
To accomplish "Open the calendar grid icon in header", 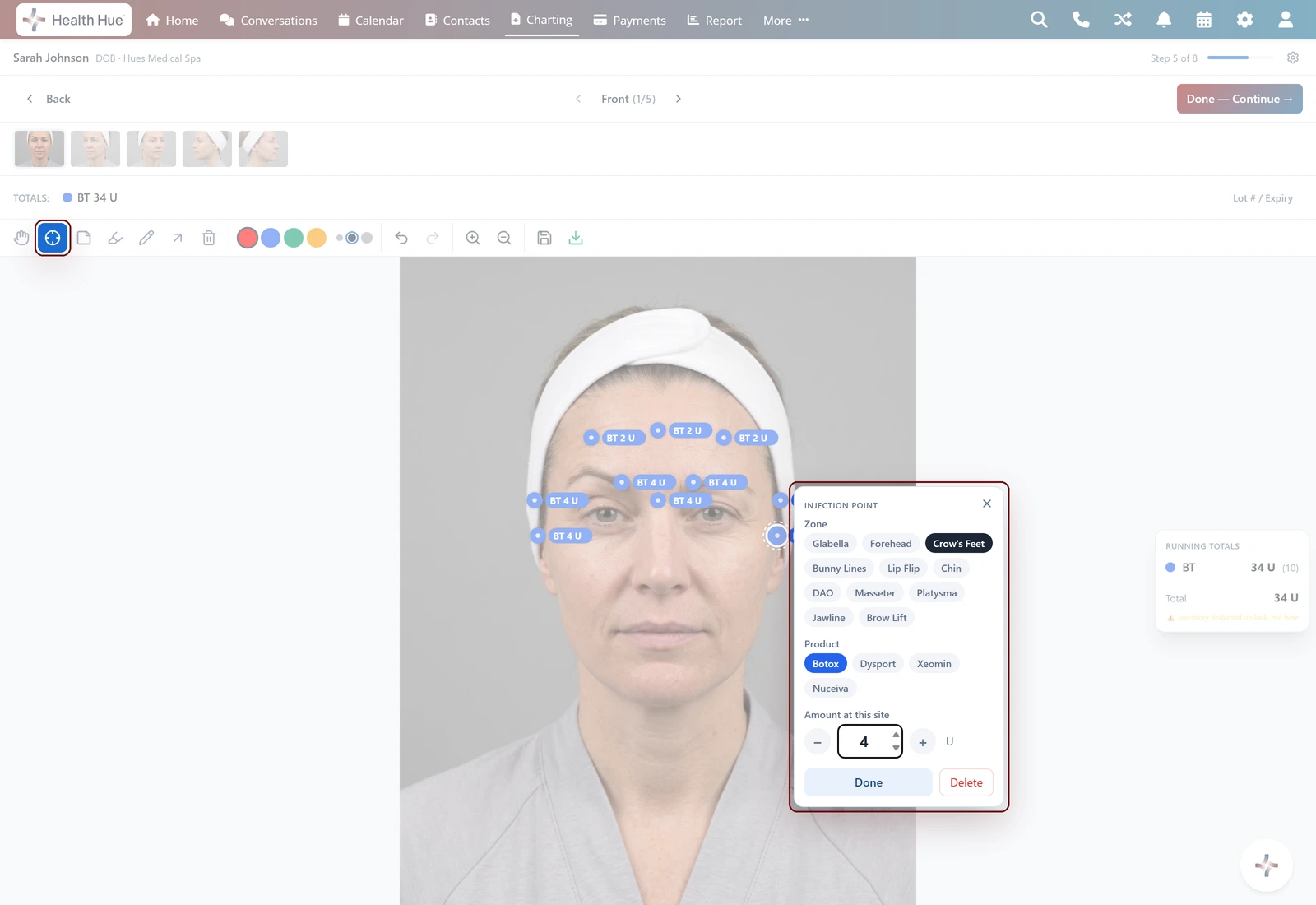I will pos(1204,20).
